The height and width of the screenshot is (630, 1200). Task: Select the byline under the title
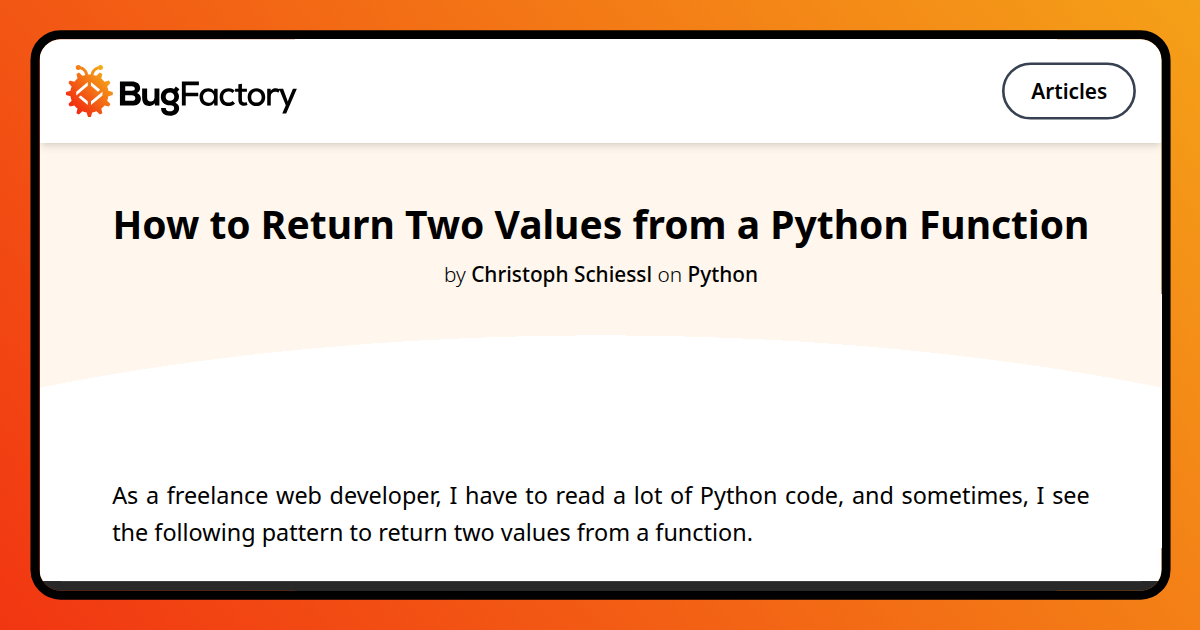tap(600, 274)
